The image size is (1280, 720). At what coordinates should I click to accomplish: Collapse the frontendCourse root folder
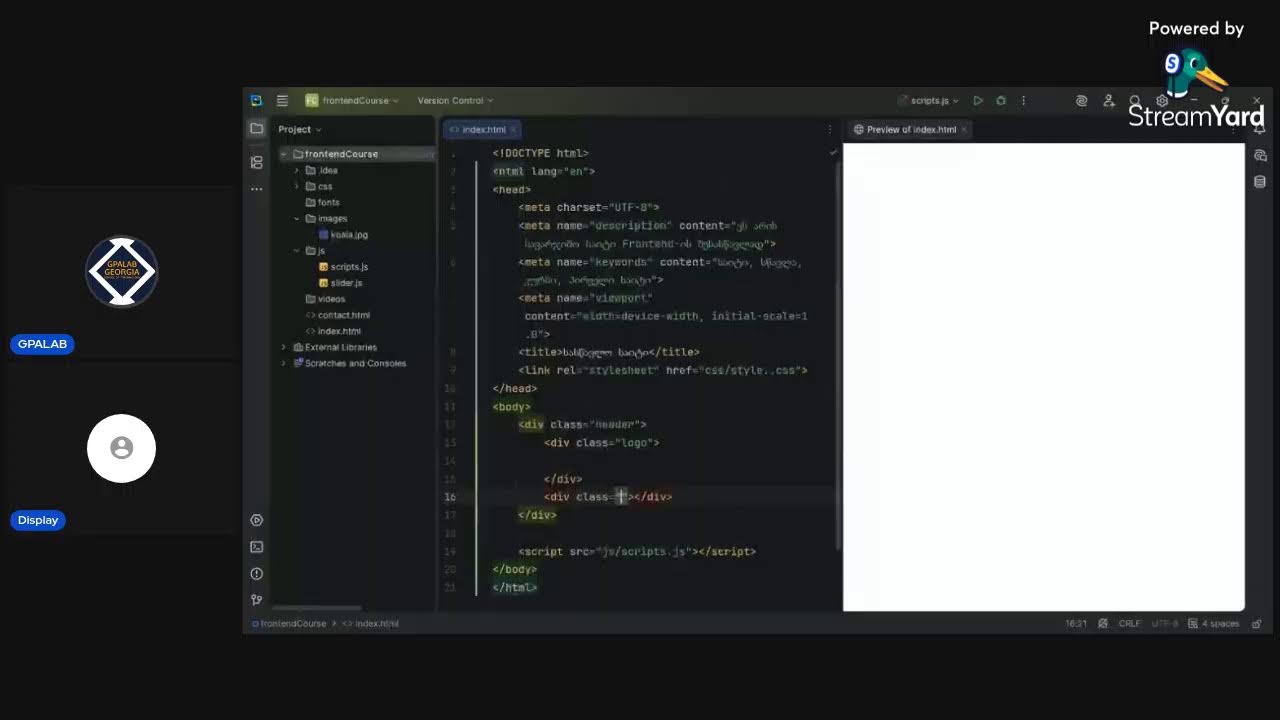click(284, 154)
